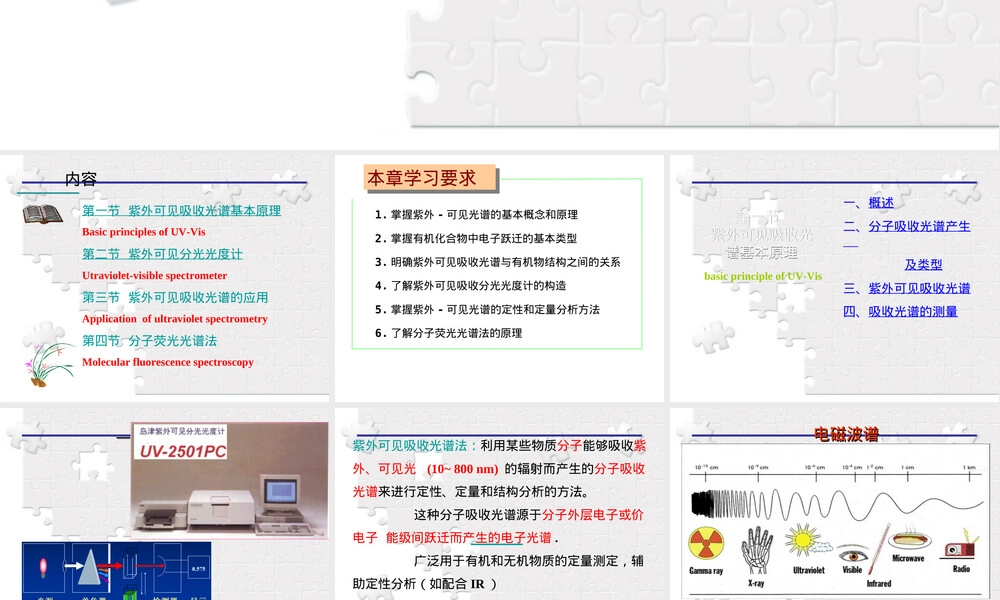Click requirement 3 about 有机物结构之间的关系
Image resolution: width=1000 pixels, height=600 pixels.
(x=497, y=262)
